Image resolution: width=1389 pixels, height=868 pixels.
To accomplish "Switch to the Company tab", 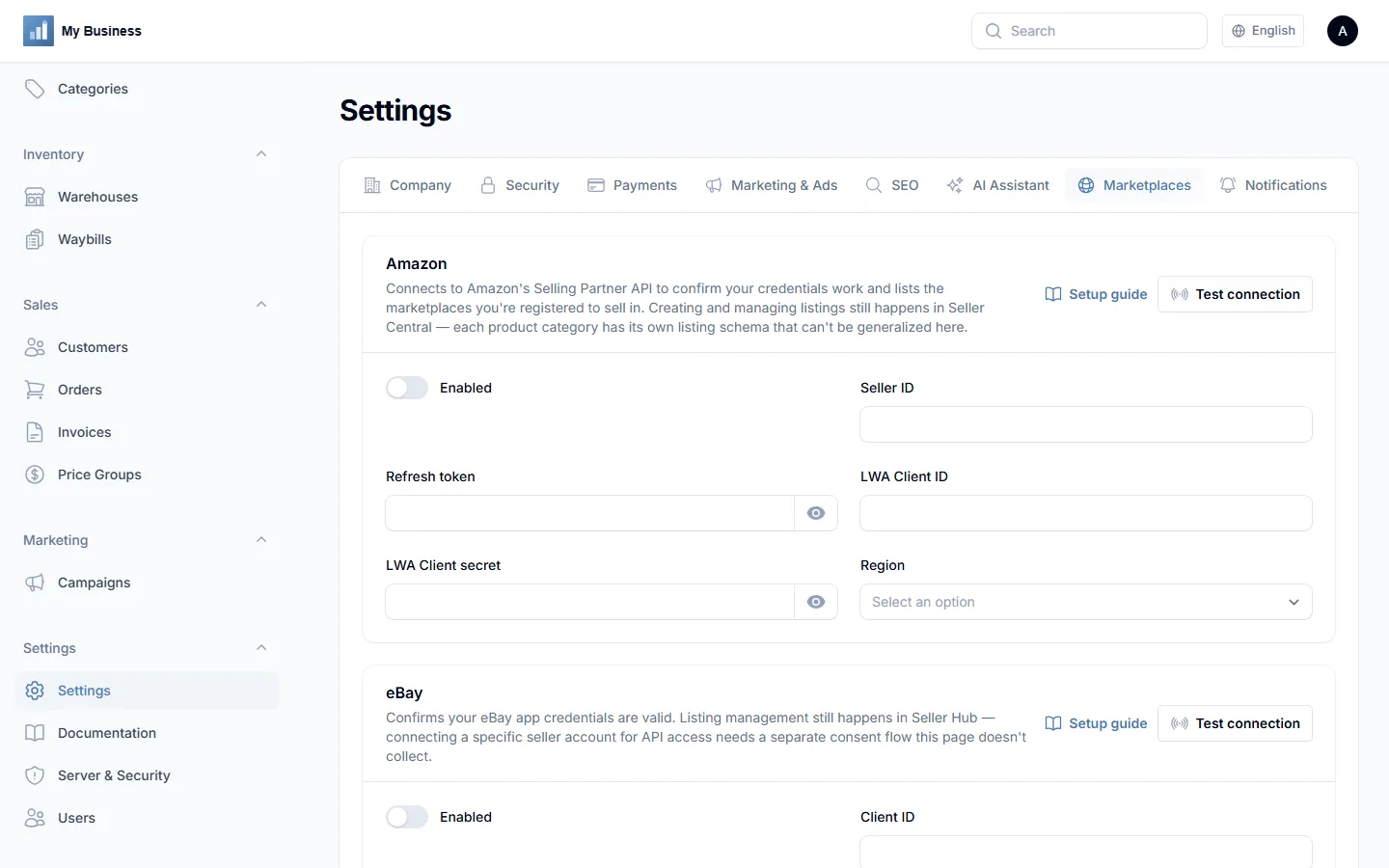I will pos(407,185).
